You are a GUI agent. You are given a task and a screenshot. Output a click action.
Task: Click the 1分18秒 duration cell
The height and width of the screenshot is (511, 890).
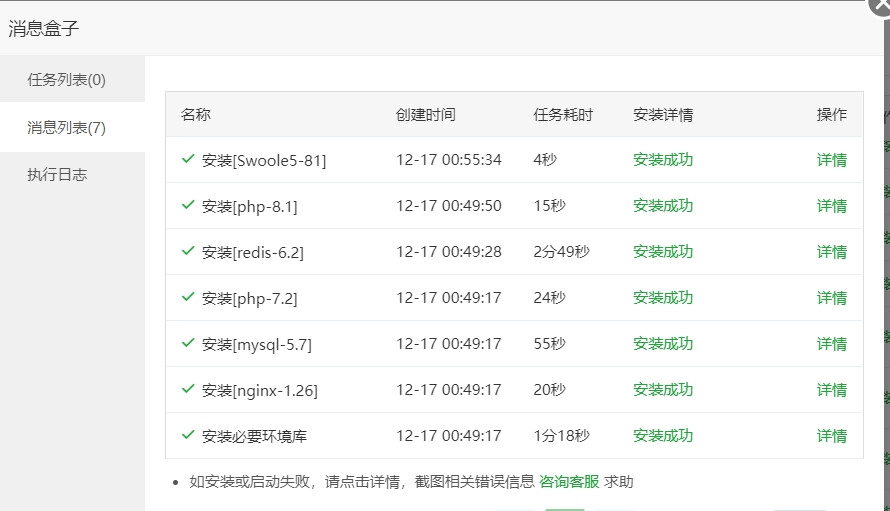(561, 436)
